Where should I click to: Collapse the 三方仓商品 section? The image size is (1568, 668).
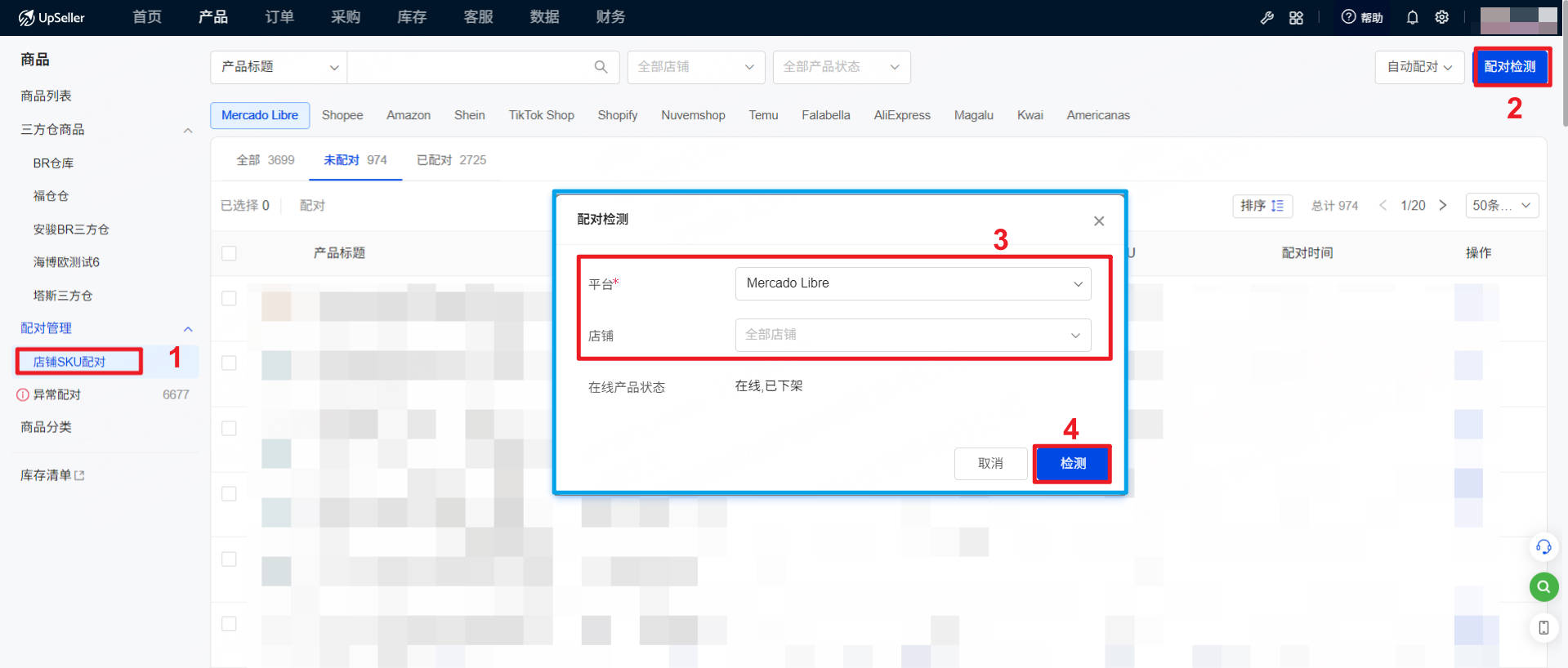(x=188, y=131)
